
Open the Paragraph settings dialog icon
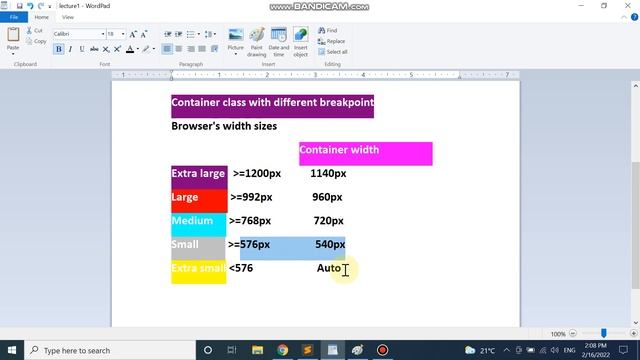click(214, 49)
